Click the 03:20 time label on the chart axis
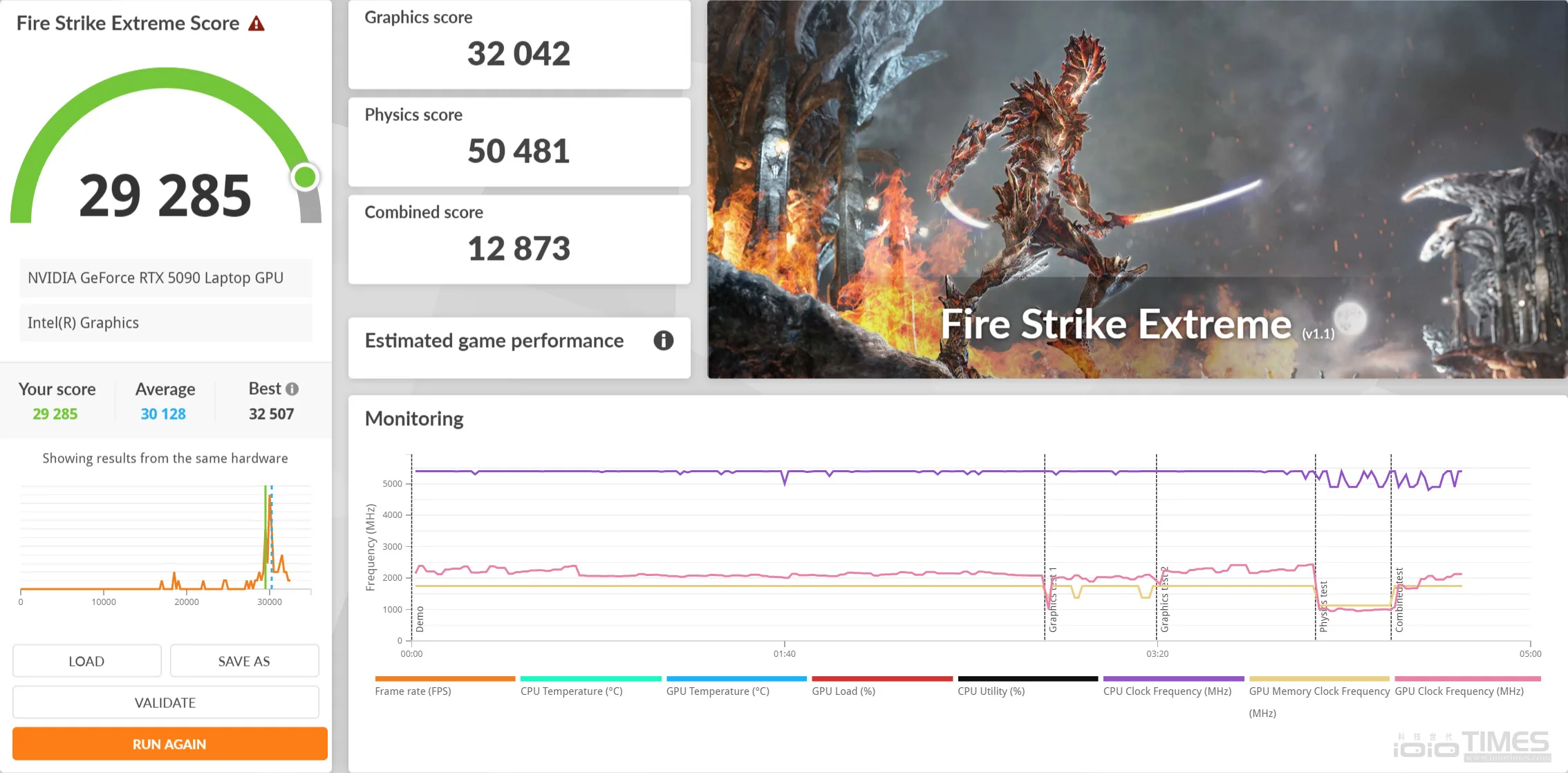The height and width of the screenshot is (773, 1568). 1157,653
